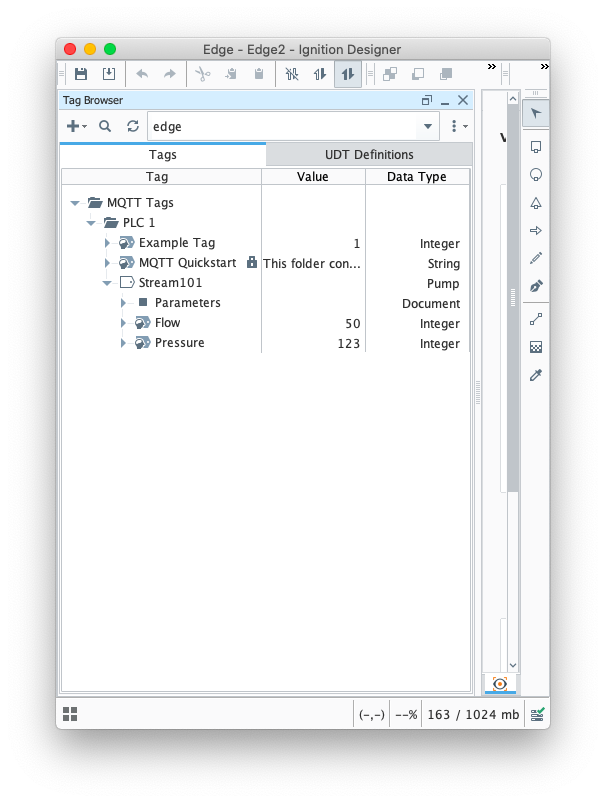Select the MQTT Tags folder row
Viewport: 606px width, 803px height.
coord(140,203)
